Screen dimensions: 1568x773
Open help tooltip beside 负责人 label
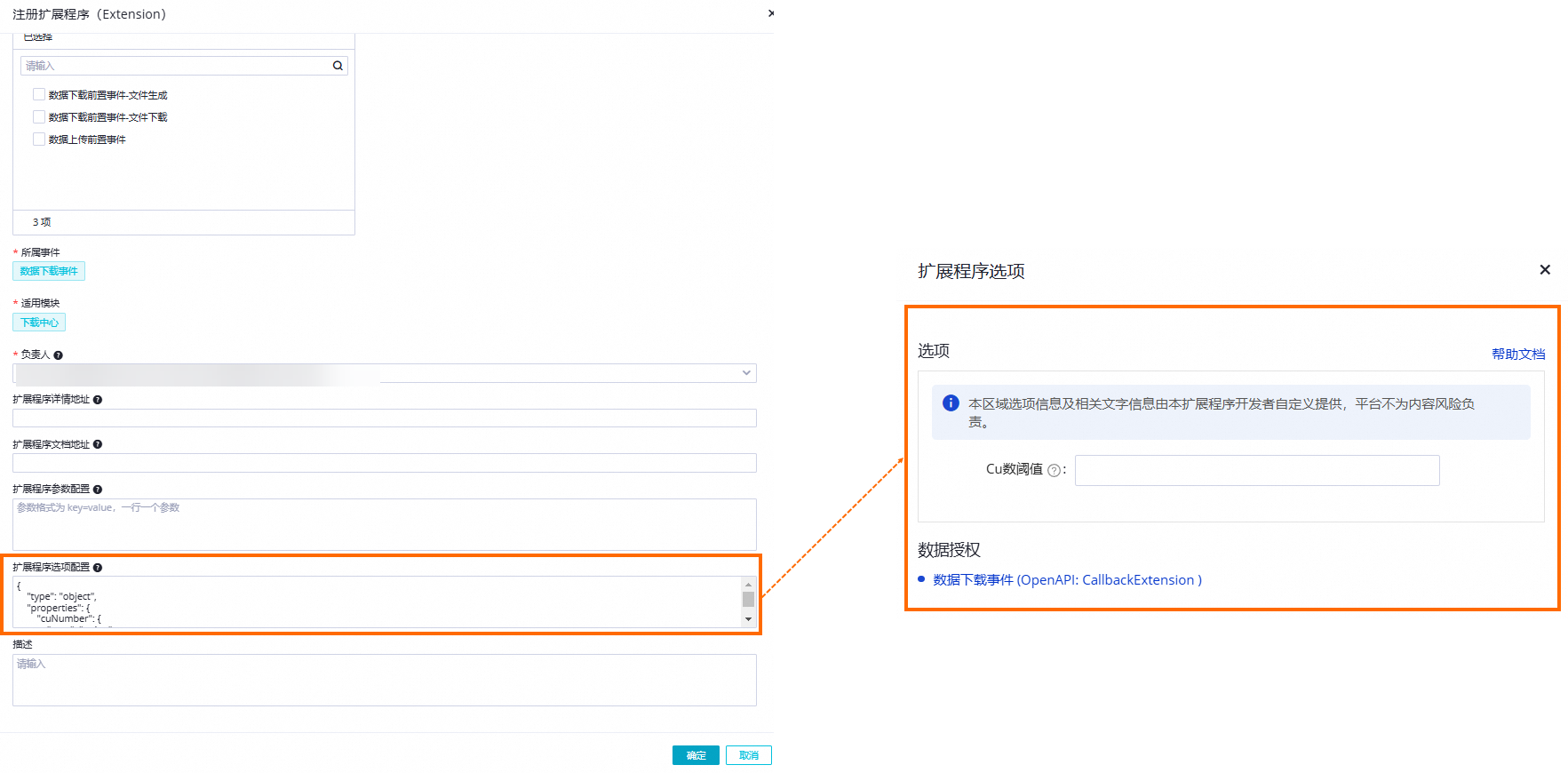click(x=58, y=355)
